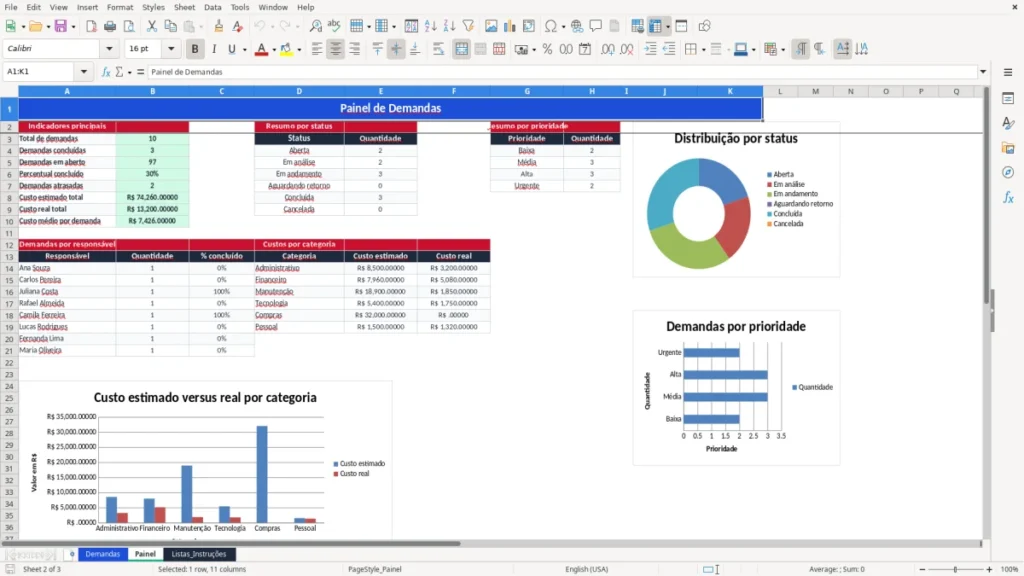Click Clear Direct Formatting icon
The image size is (1024, 576).
pyautogui.click(x=237, y=26)
